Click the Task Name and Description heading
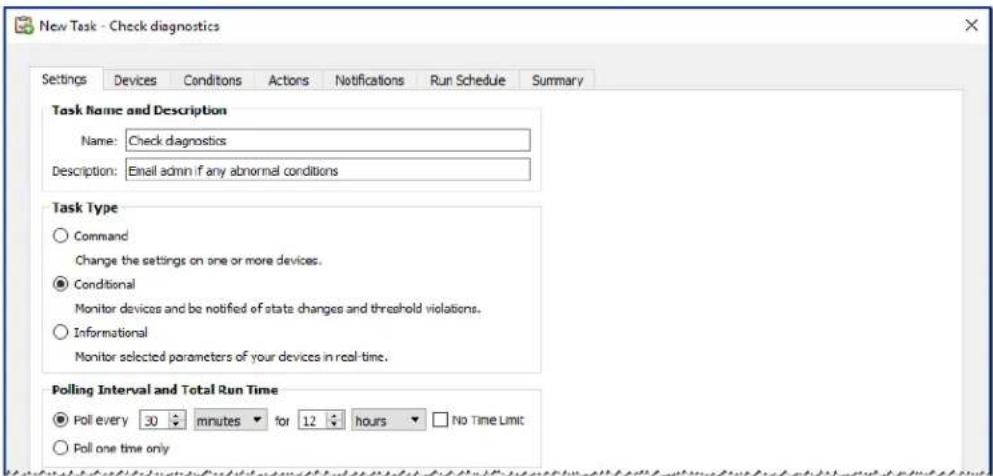The height and width of the screenshot is (476, 993). [x=138, y=110]
